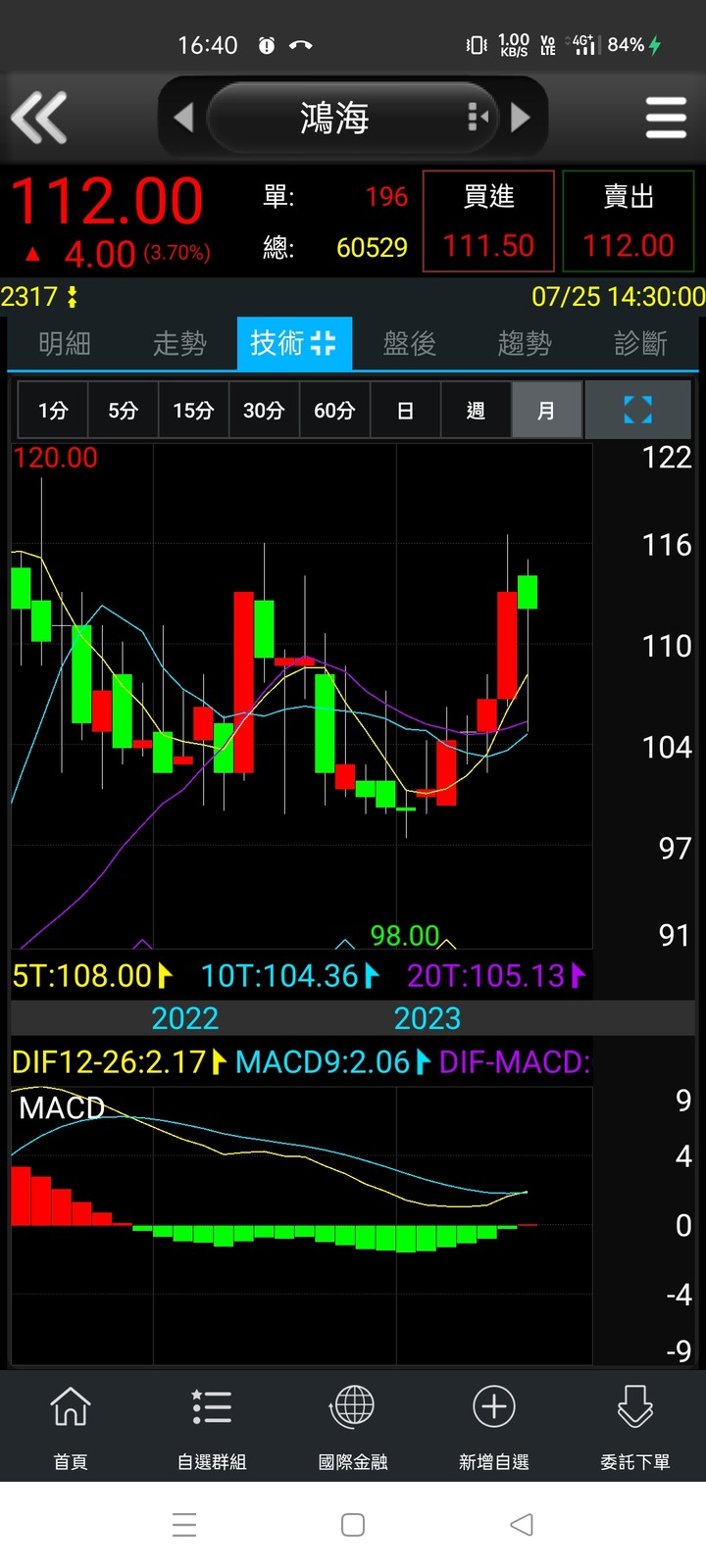Tap the 買進 buy price box
The width and height of the screenshot is (706, 1568).
click(x=488, y=220)
